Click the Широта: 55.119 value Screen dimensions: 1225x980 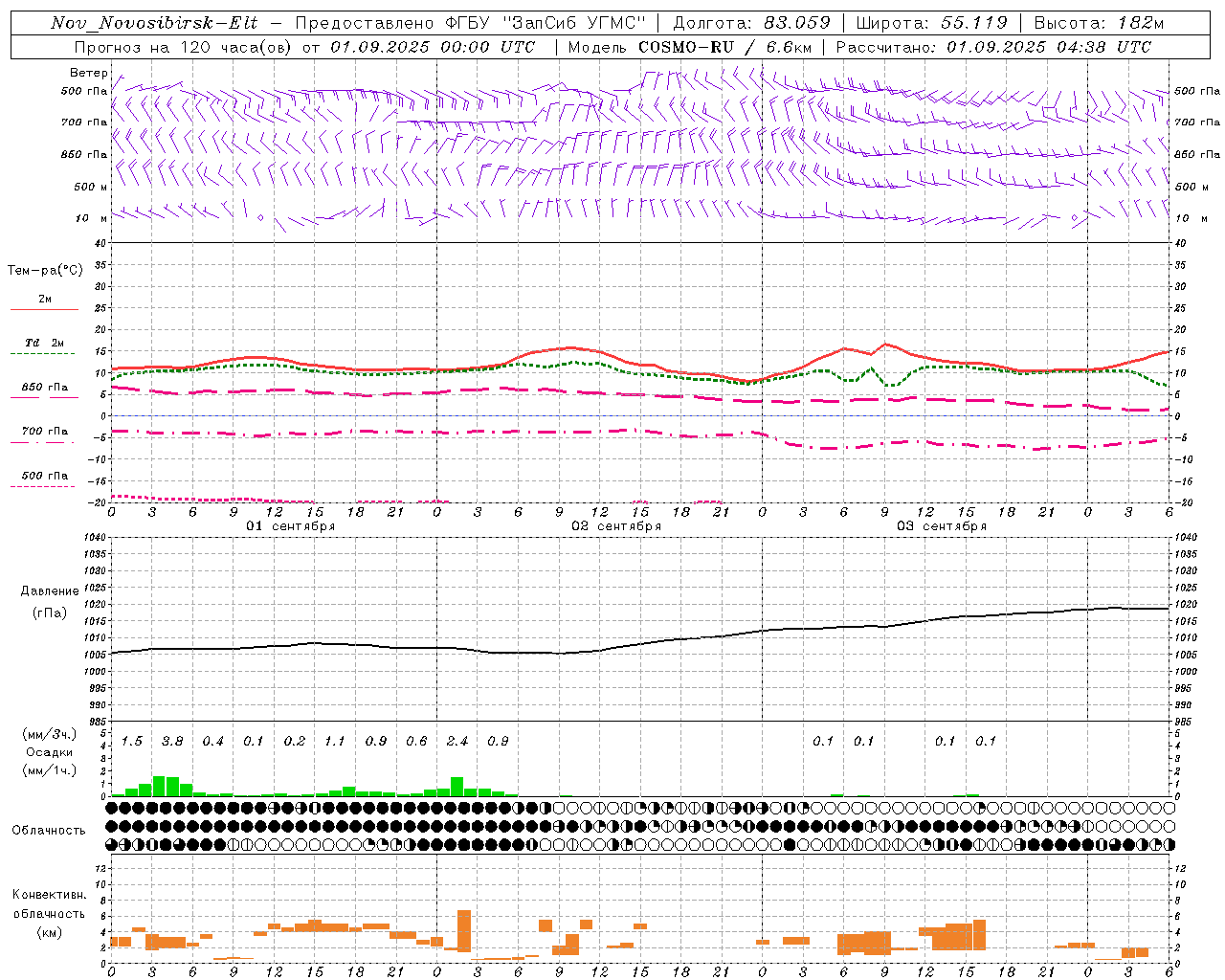[x=931, y=23]
